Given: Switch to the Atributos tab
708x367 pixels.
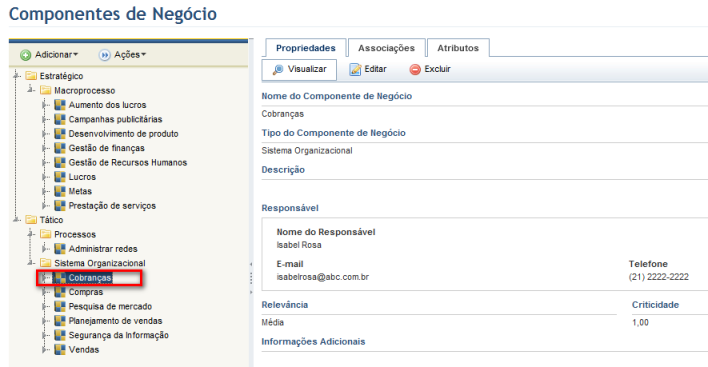Looking at the screenshot, I should click(x=458, y=48).
